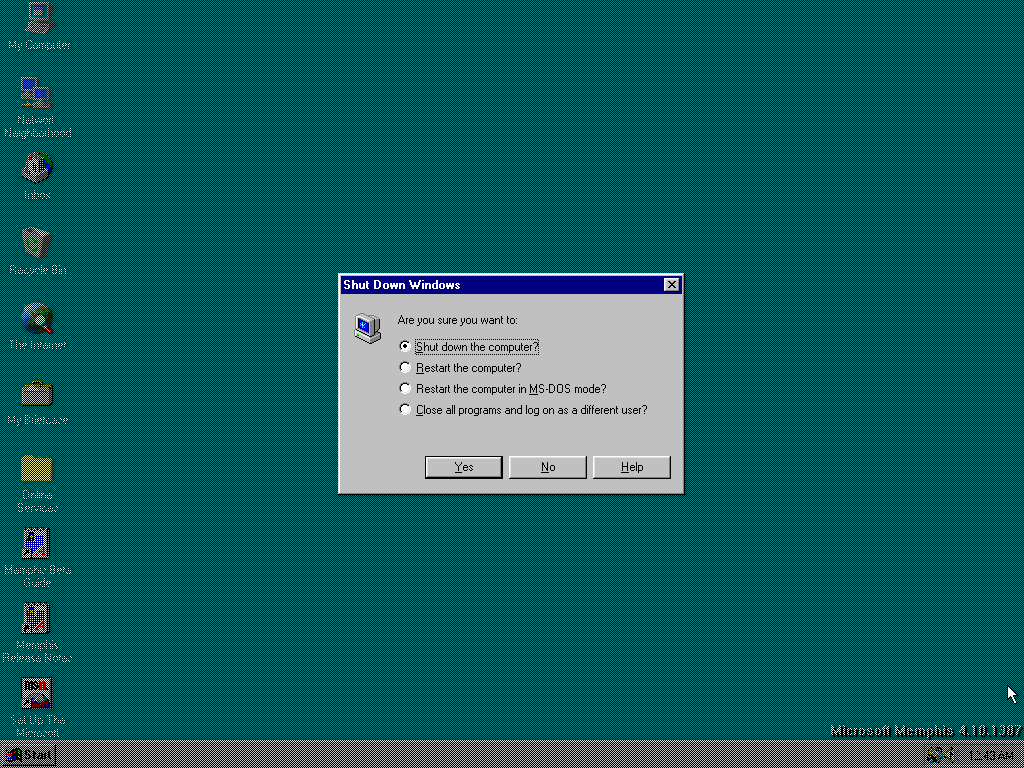Choose Restart the computer option

coord(460,368)
